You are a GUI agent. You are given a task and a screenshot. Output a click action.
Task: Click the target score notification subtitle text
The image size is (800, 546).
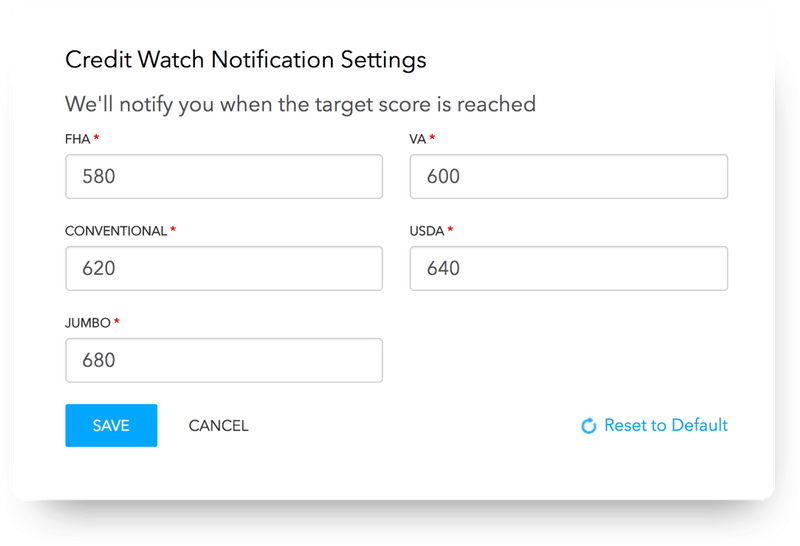[300, 104]
